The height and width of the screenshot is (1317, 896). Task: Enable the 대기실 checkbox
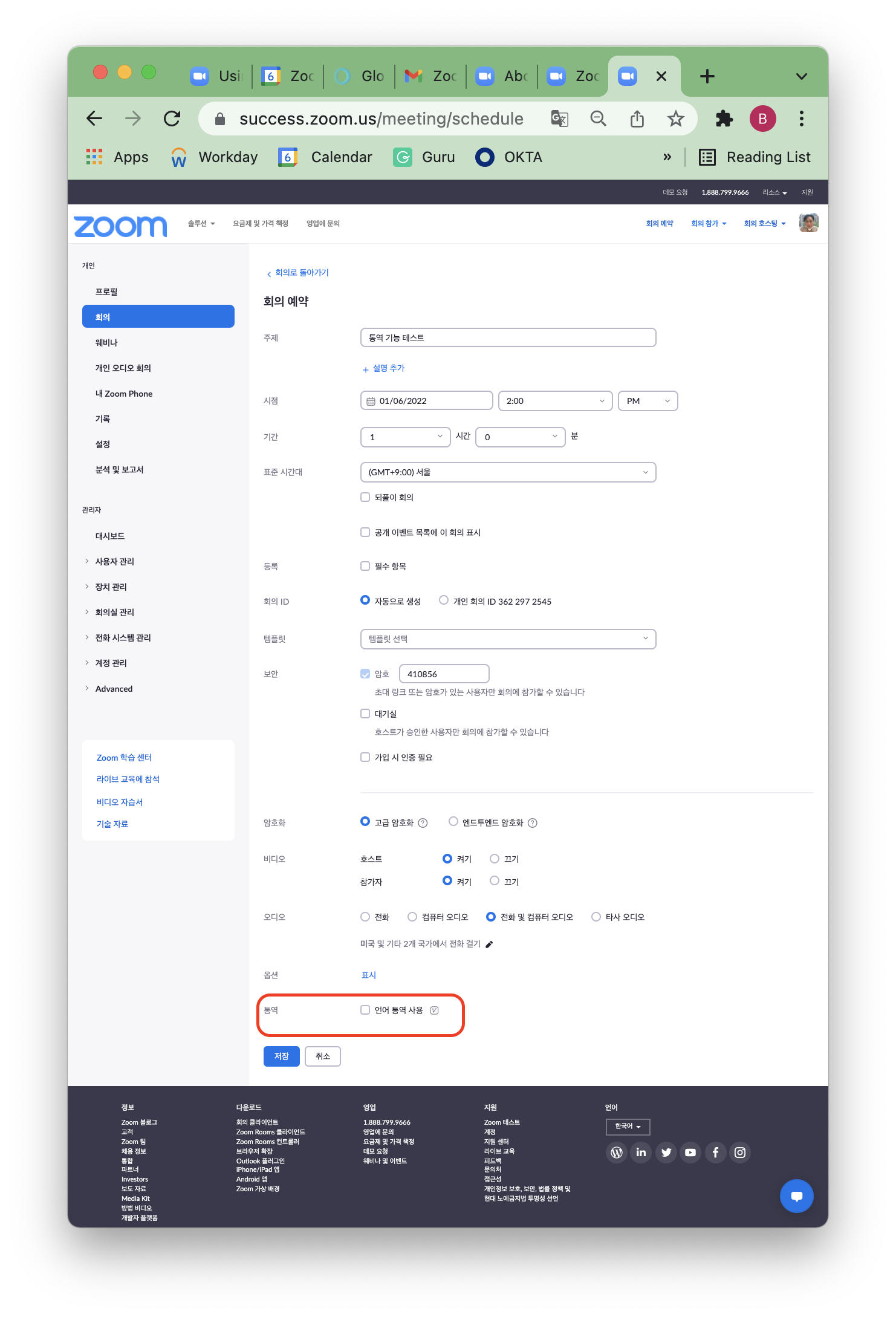tap(365, 714)
